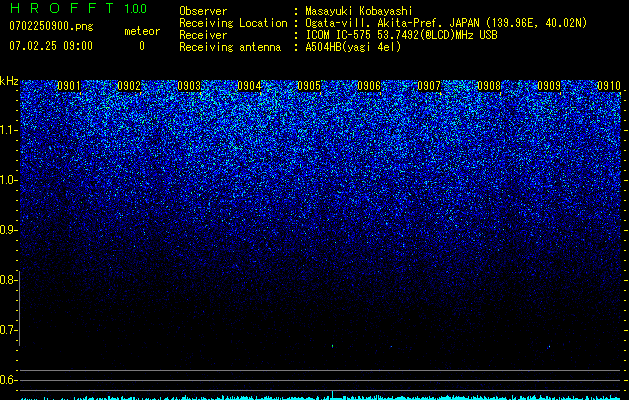Click the 0905 time marker
The width and height of the screenshot is (629, 400).
[309, 86]
